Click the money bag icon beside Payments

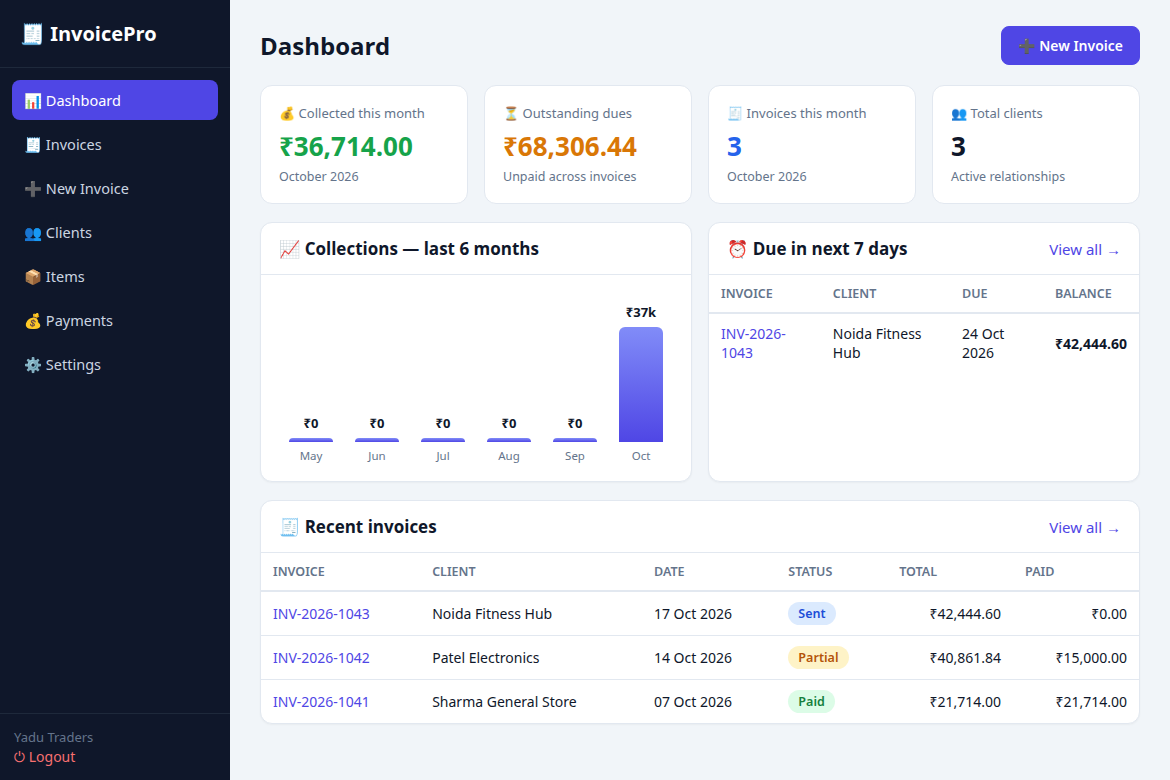33,321
